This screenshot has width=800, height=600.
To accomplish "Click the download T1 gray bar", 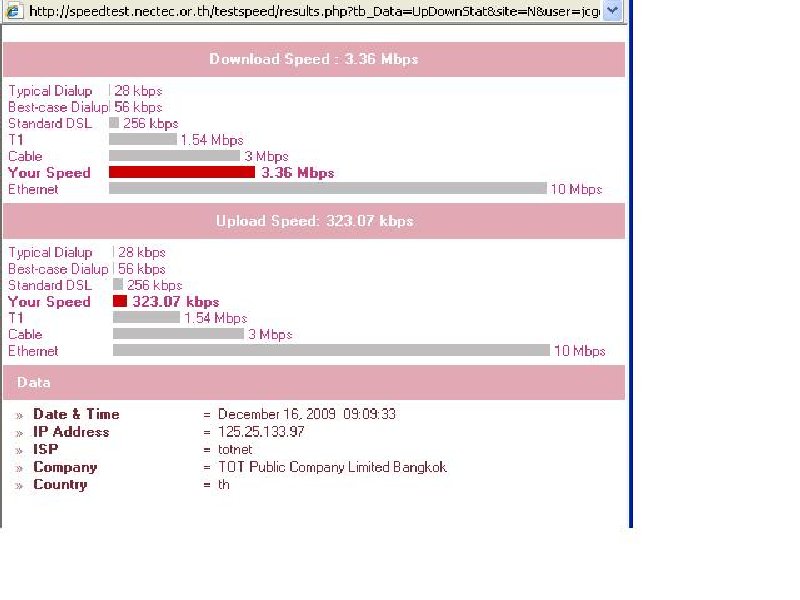I will [143, 139].
